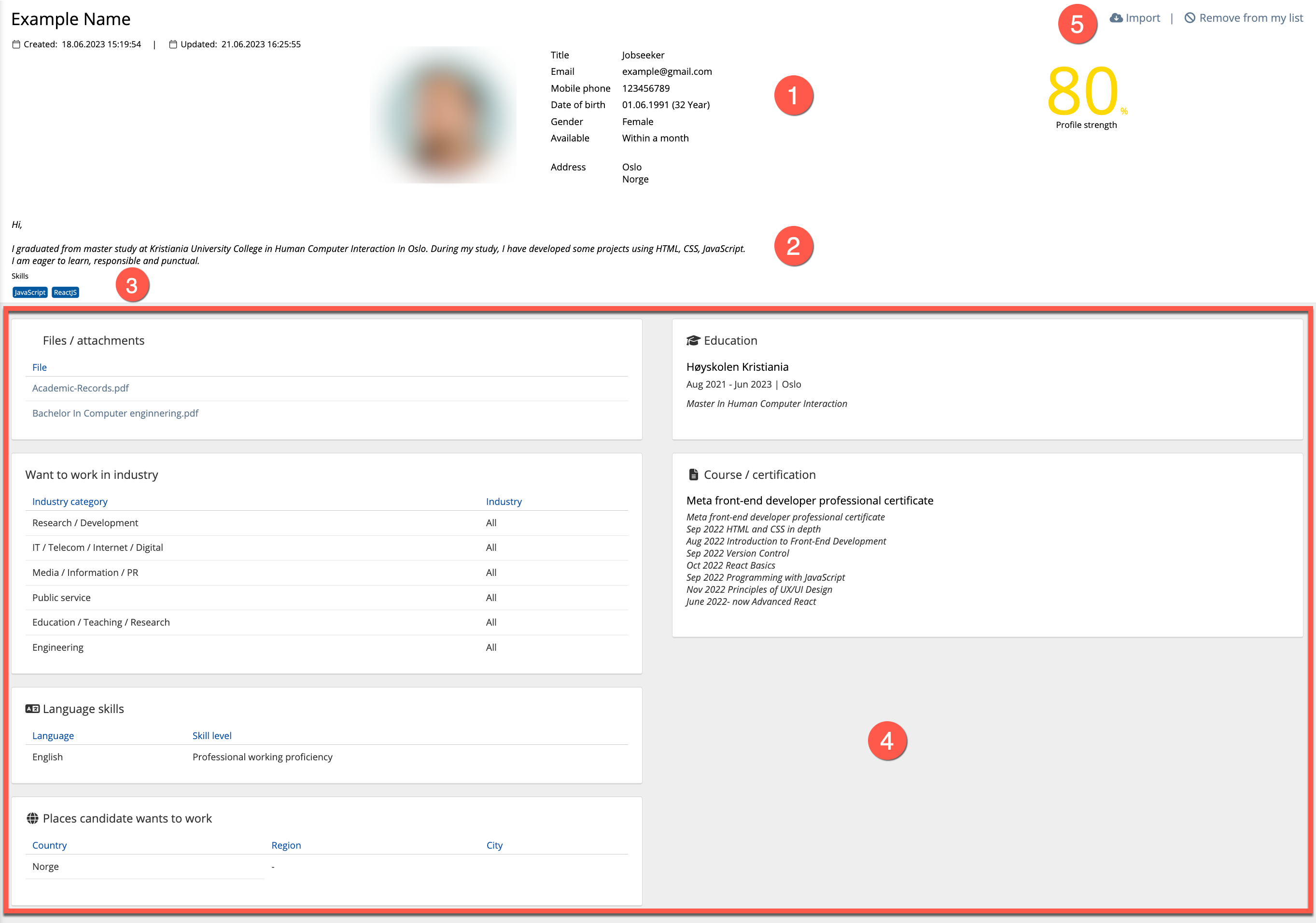The image size is (1316, 923).
Task: Click the Files / attachments heading
Action: (x=94, y=340)
